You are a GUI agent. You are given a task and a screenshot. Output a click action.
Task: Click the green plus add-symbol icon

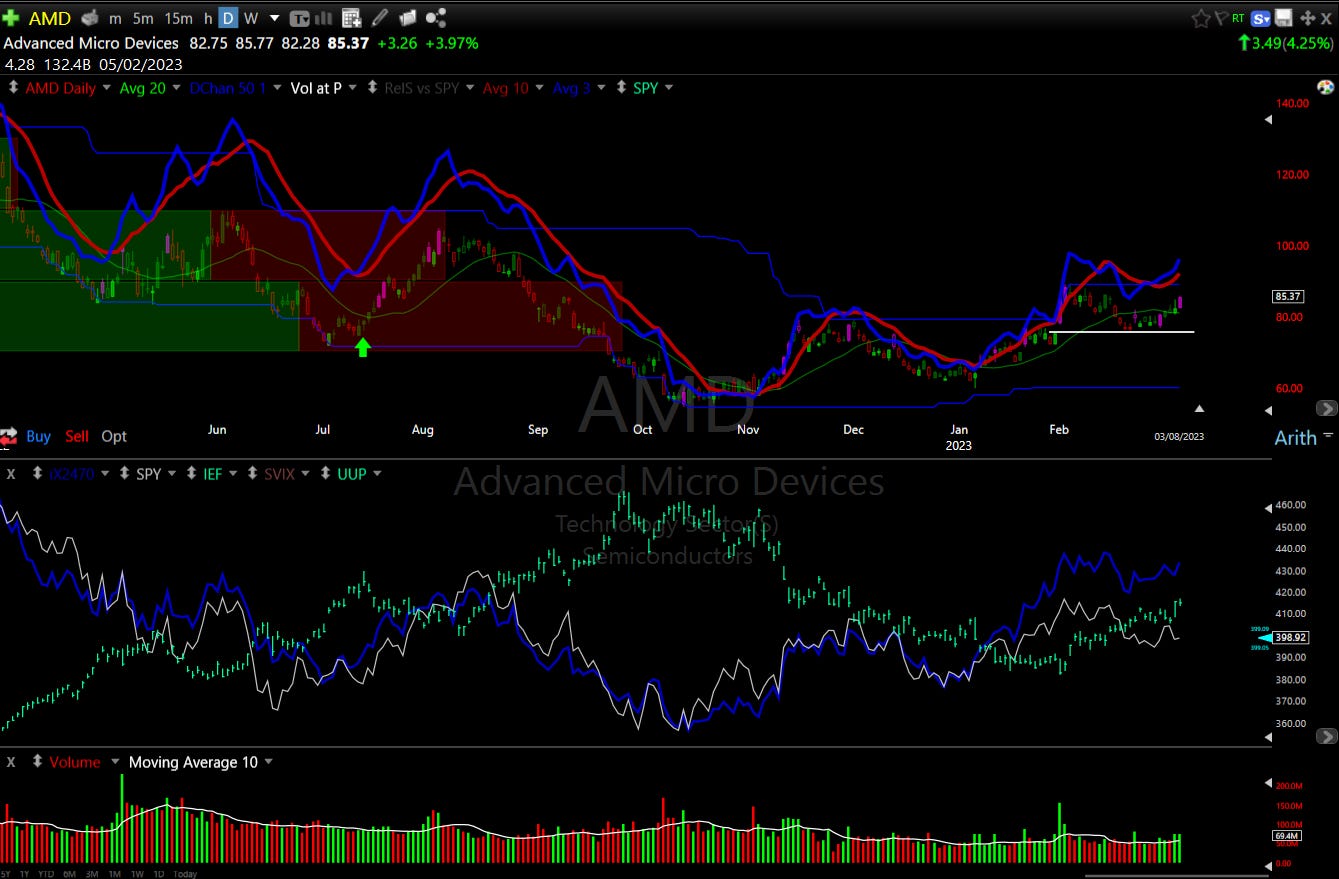[x=11, y=18]
